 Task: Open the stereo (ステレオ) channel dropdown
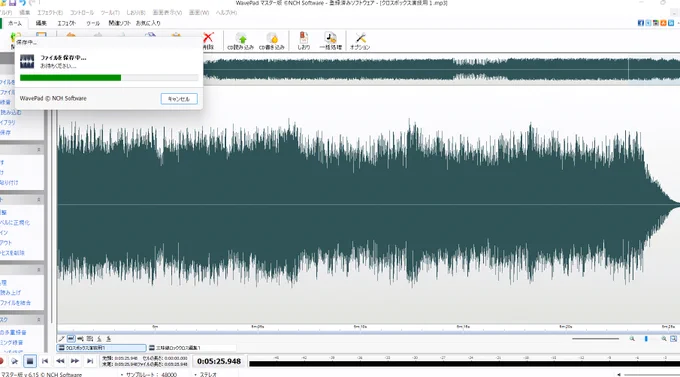(x=206, y=374)
